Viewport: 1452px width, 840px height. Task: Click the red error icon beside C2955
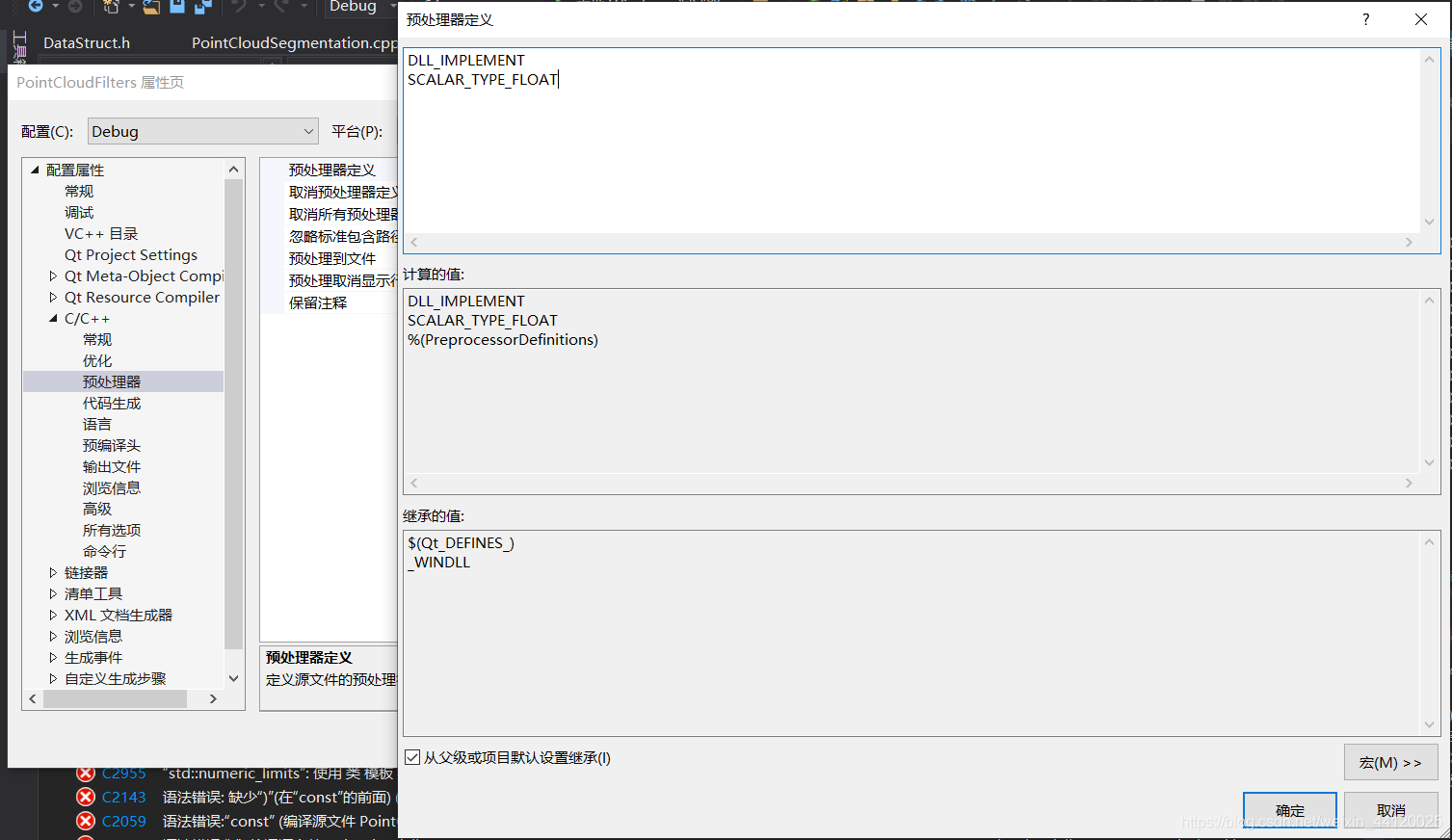[86, 774]
